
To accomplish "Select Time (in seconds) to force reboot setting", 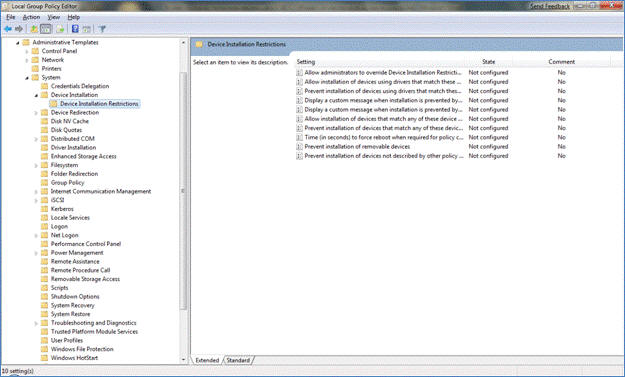I will pos(384,137).
